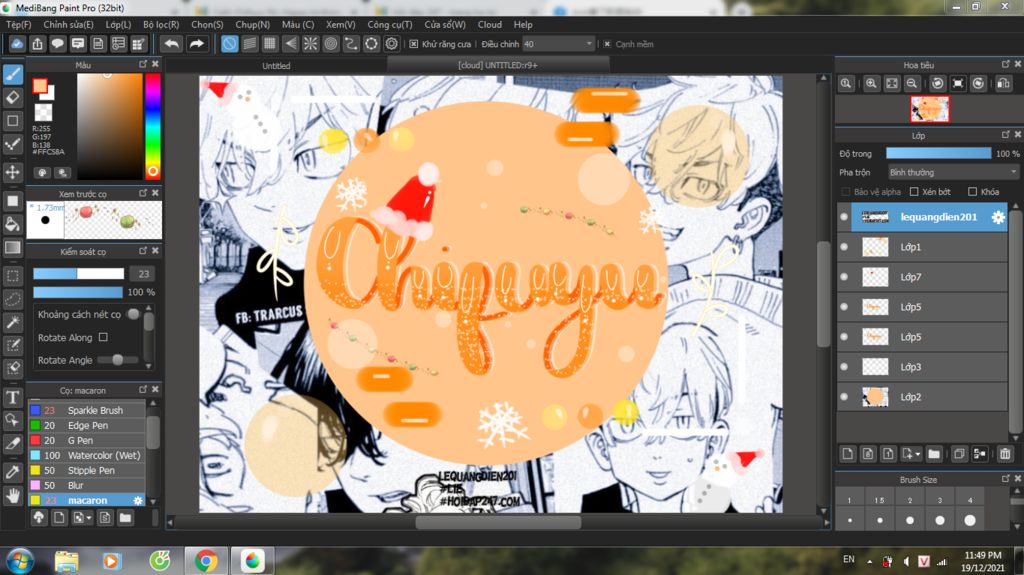
Task: Click the Windows Start button
Action: [x=20, y=561]
